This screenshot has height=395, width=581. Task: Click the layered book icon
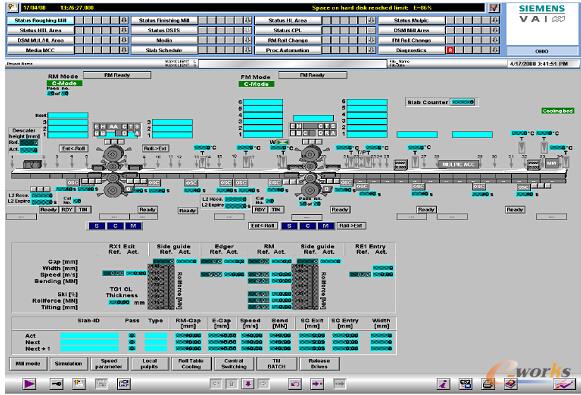(x=511, y=384)
